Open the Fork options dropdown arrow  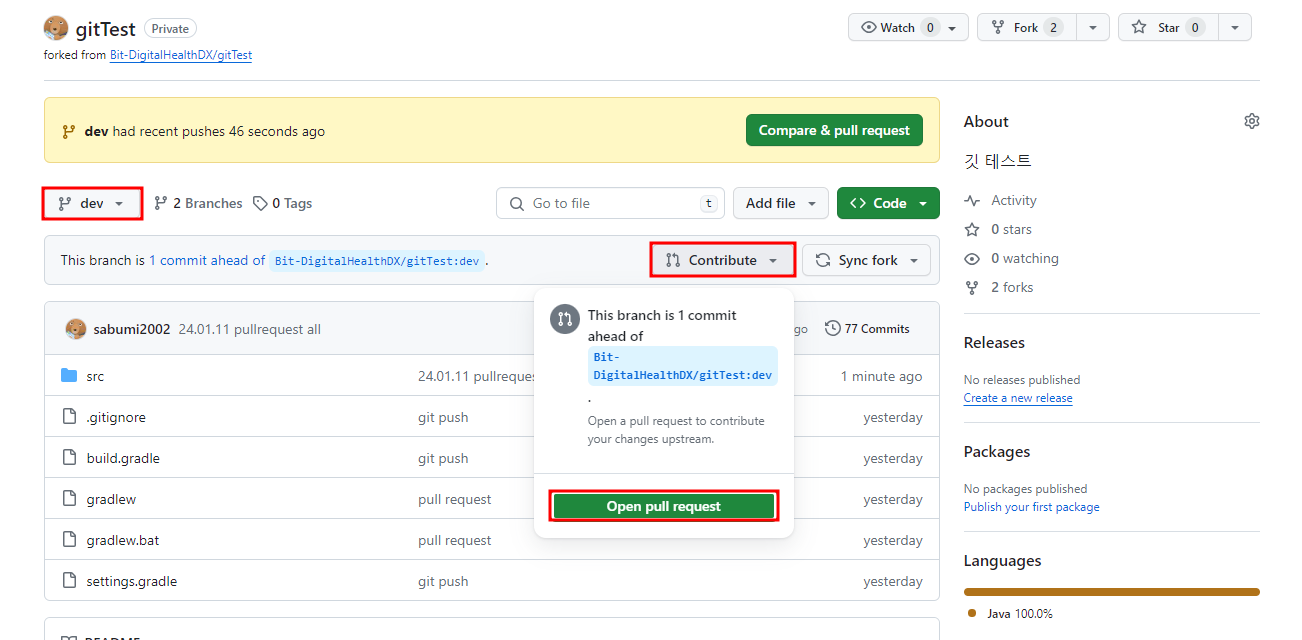[x=1093, y=28]
